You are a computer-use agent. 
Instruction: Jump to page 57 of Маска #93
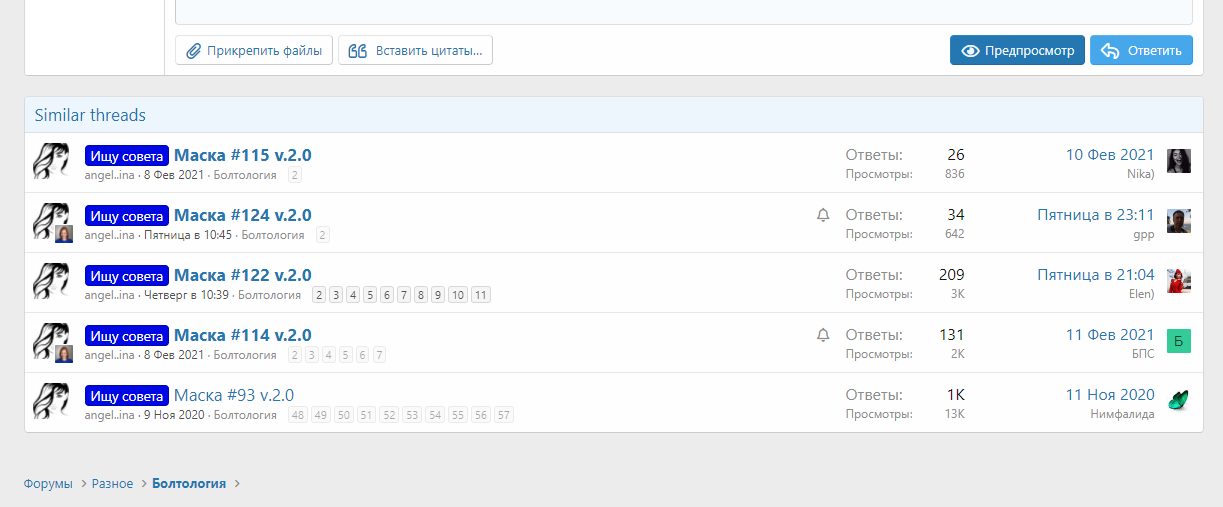pyautogui.click(x=503, y=415)
